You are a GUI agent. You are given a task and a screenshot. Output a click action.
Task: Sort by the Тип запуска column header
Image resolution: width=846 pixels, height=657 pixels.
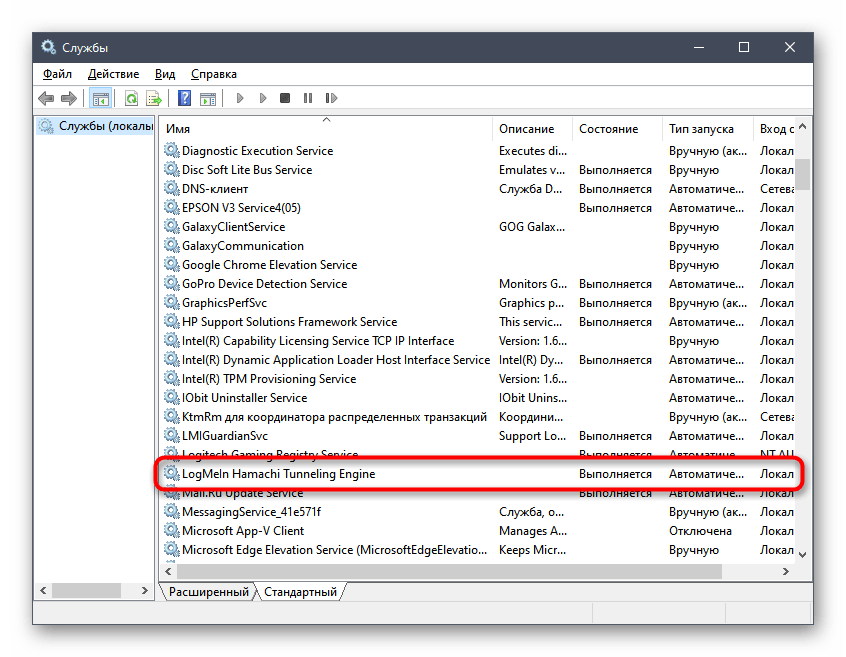(x=707, y=129)
